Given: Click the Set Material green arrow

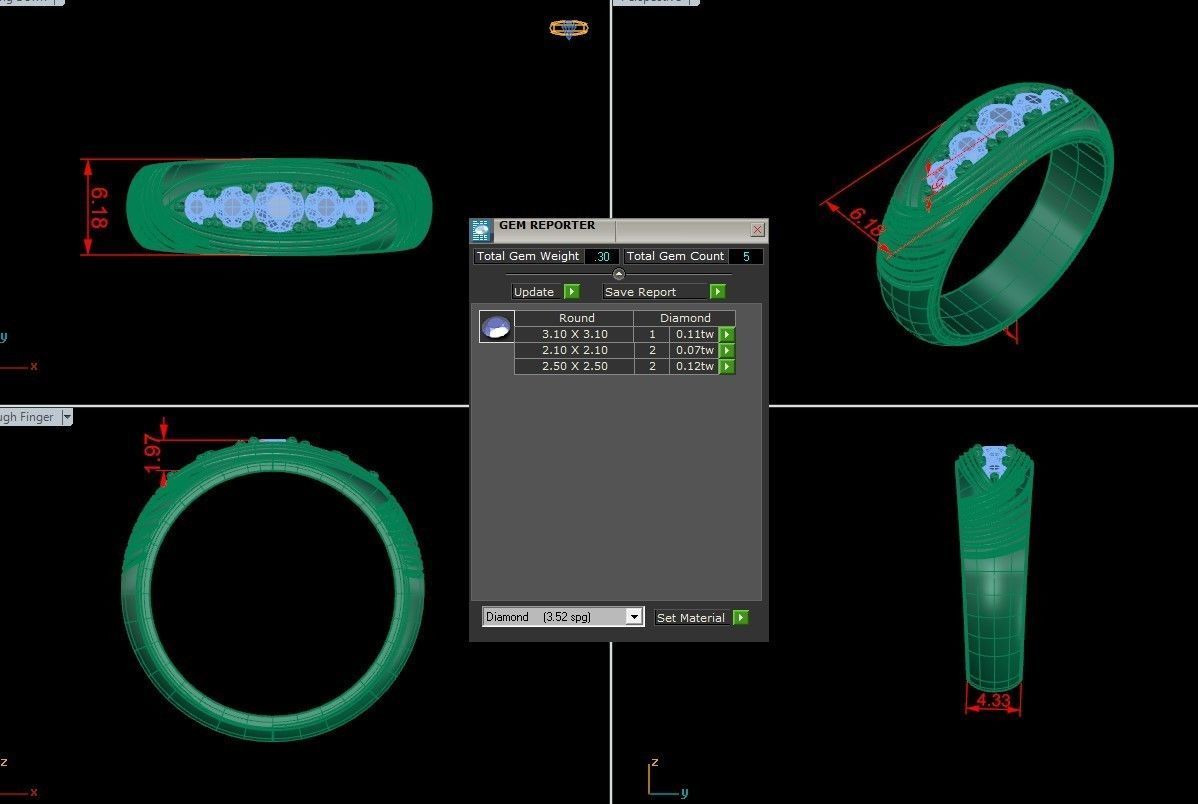Looking at the screenshot, I should 740,617.
